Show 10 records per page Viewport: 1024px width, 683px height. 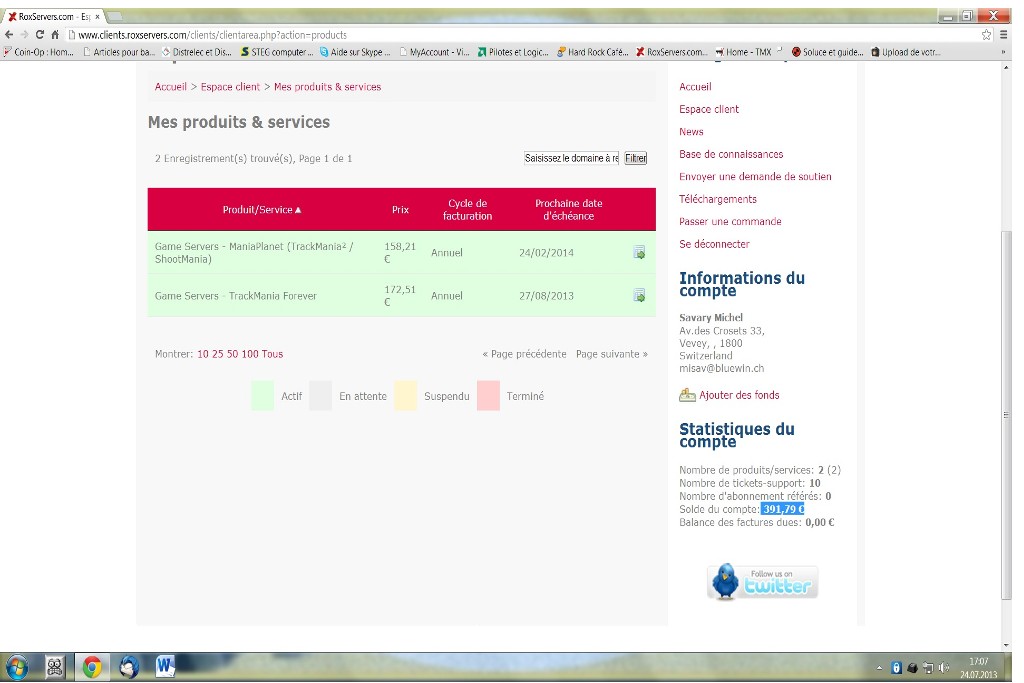click(202, 354)
